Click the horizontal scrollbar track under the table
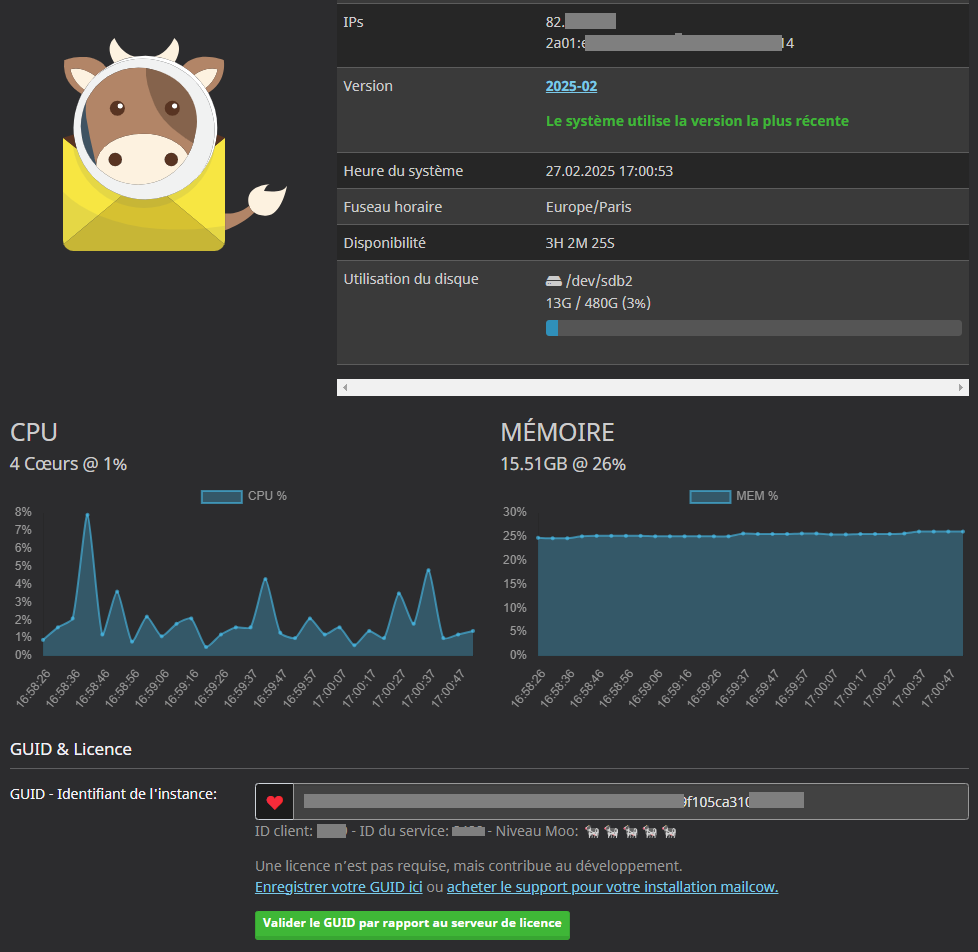 (652, 387)
